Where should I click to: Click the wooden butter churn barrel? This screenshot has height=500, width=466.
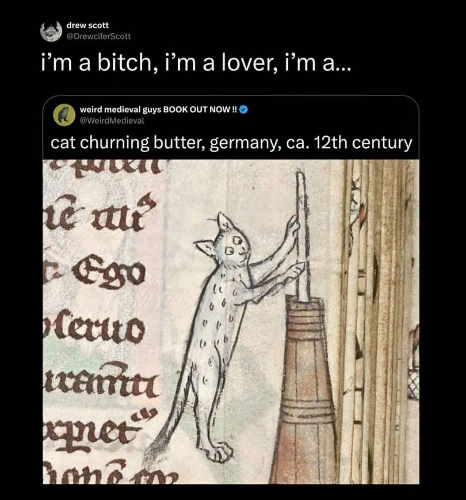[305, 390]
